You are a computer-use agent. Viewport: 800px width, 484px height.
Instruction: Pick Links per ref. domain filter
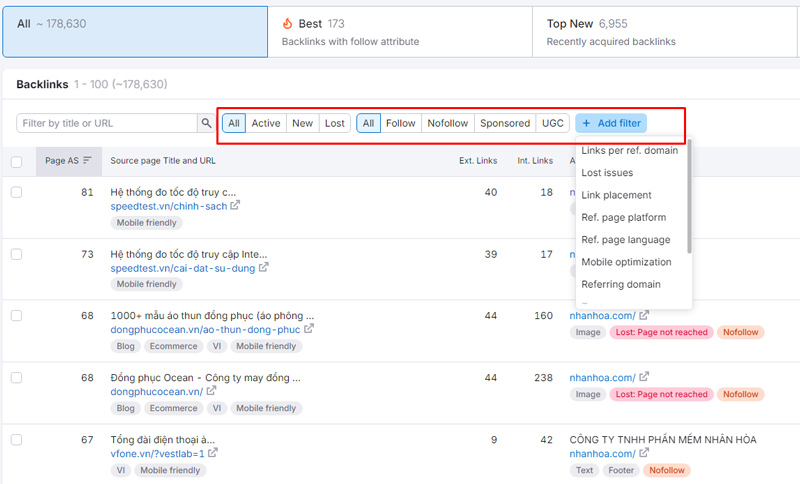coord(632,150)
